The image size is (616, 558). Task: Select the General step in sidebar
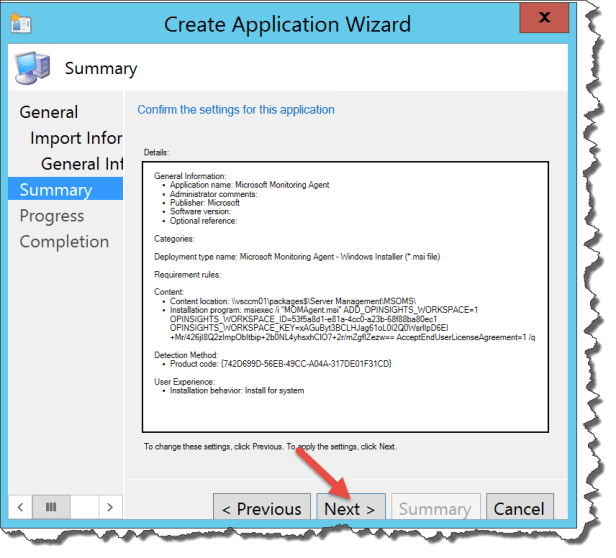point(49,112)
